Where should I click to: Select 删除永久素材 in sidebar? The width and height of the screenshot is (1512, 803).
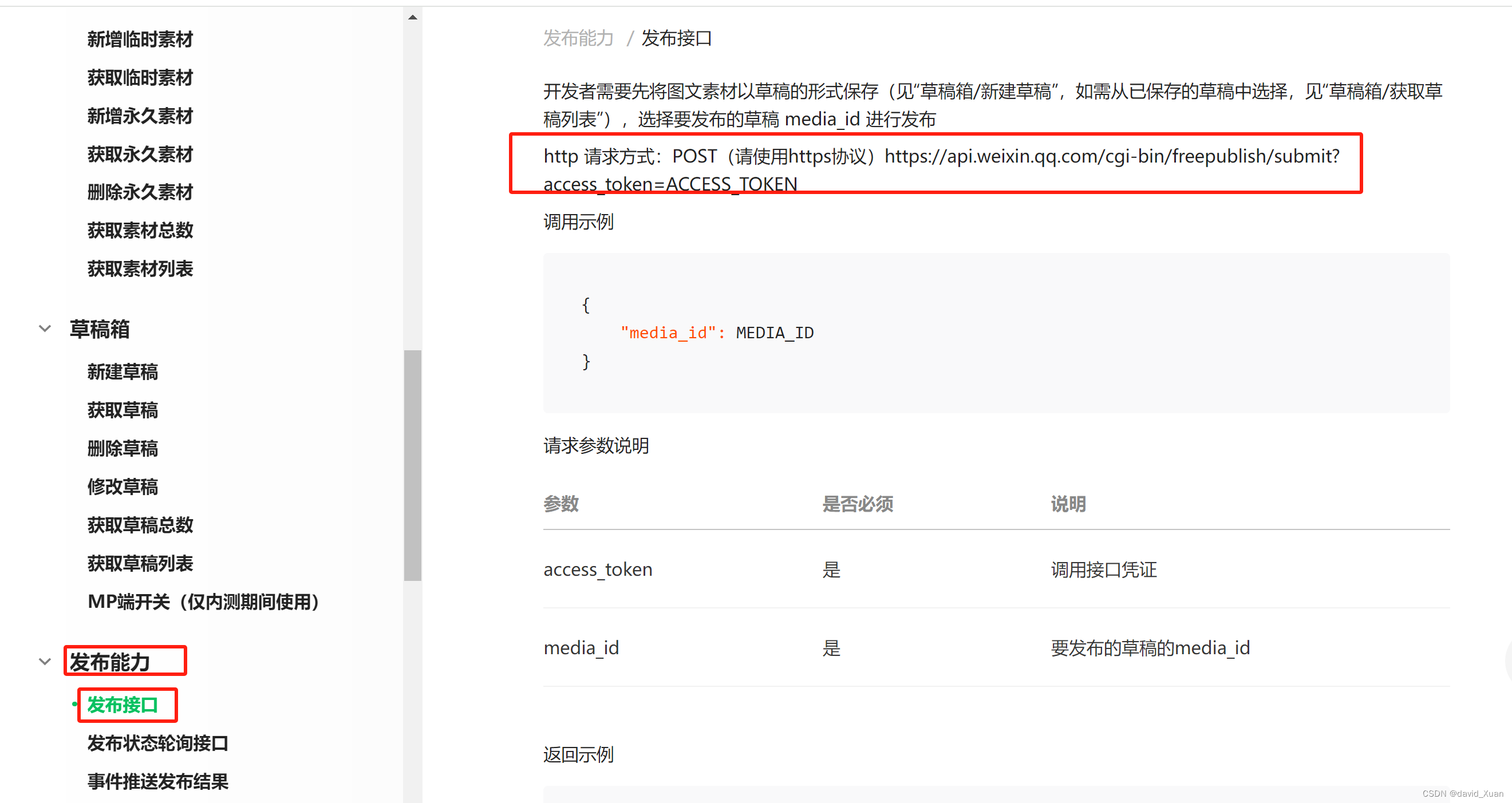pos(140,191)
